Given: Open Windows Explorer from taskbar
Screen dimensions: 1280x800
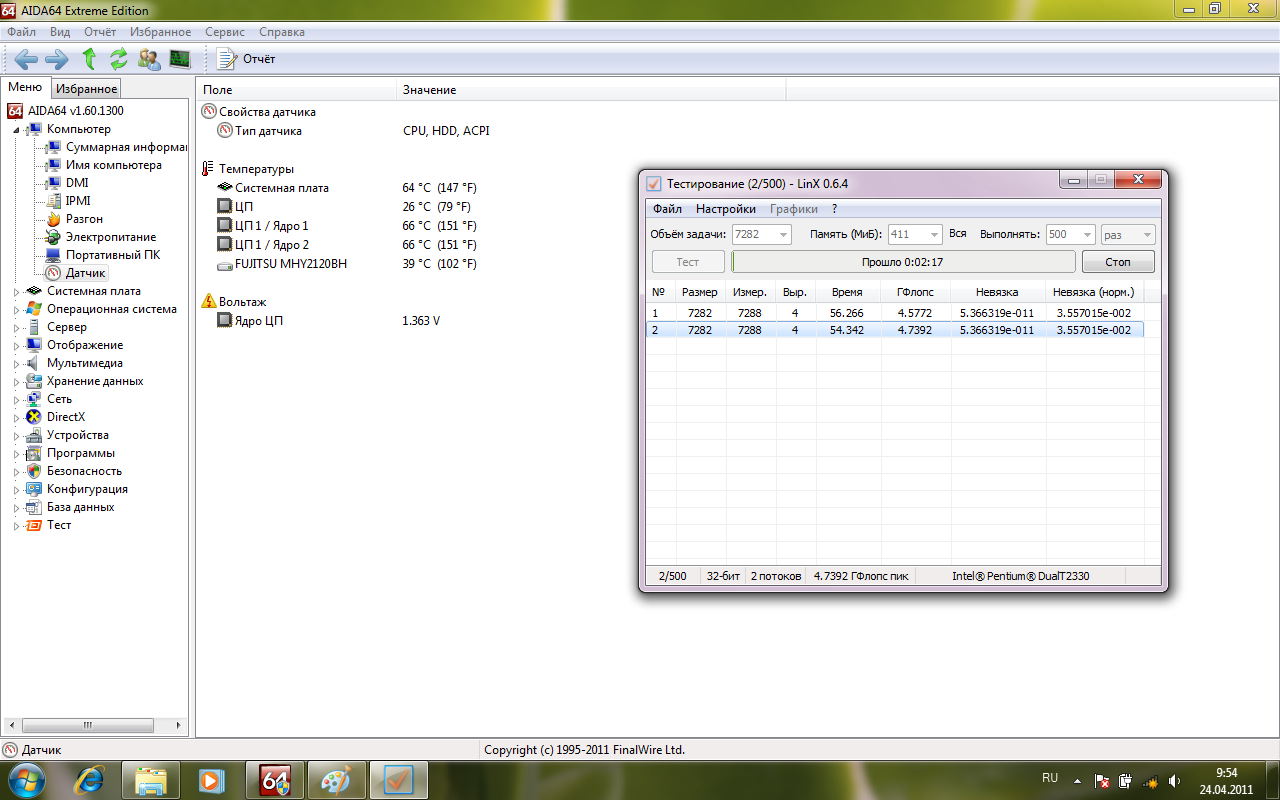Looking at the screenshot, I should [x=151, y=779].
